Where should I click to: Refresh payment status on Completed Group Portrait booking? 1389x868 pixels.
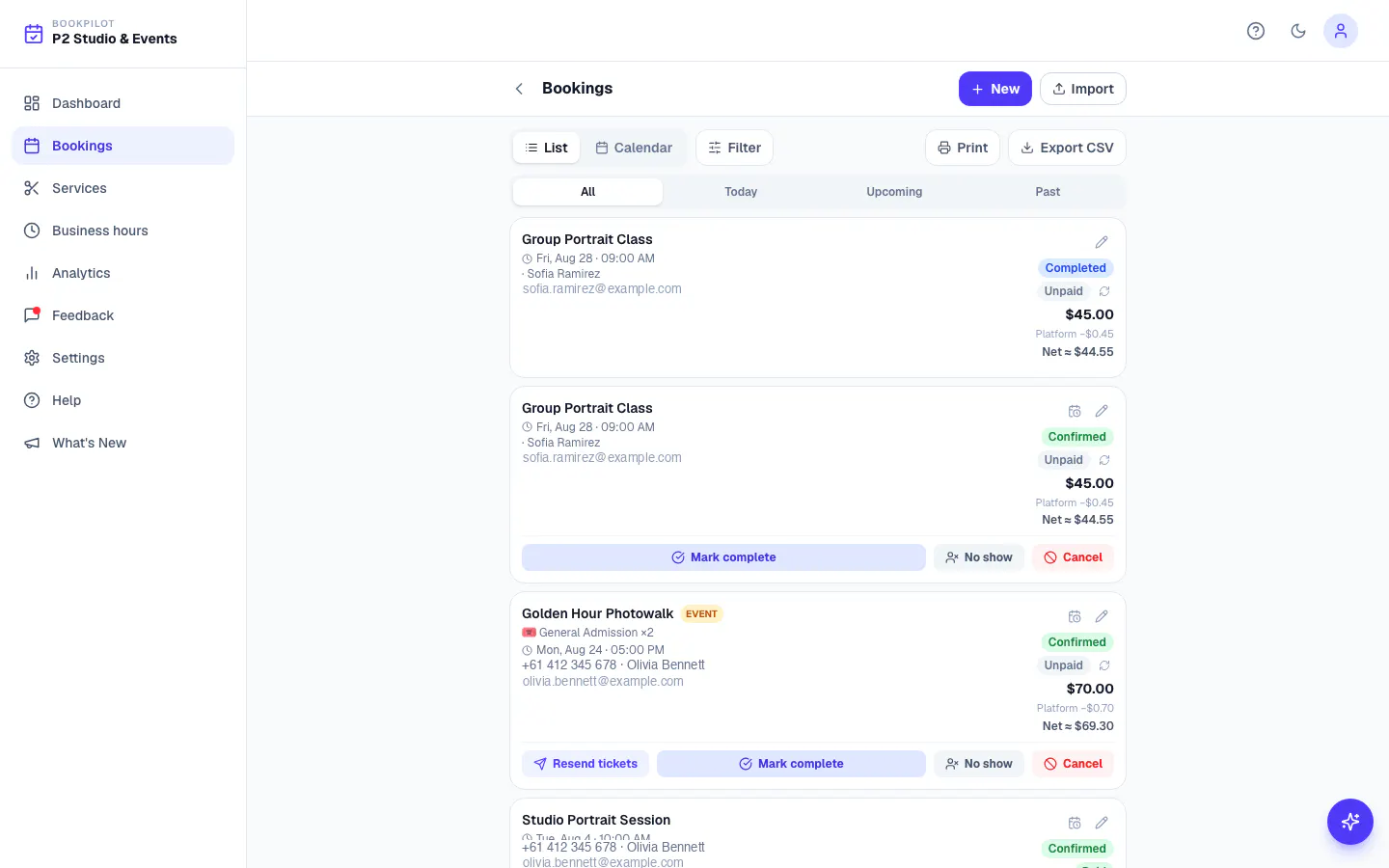coord(1104,291)
